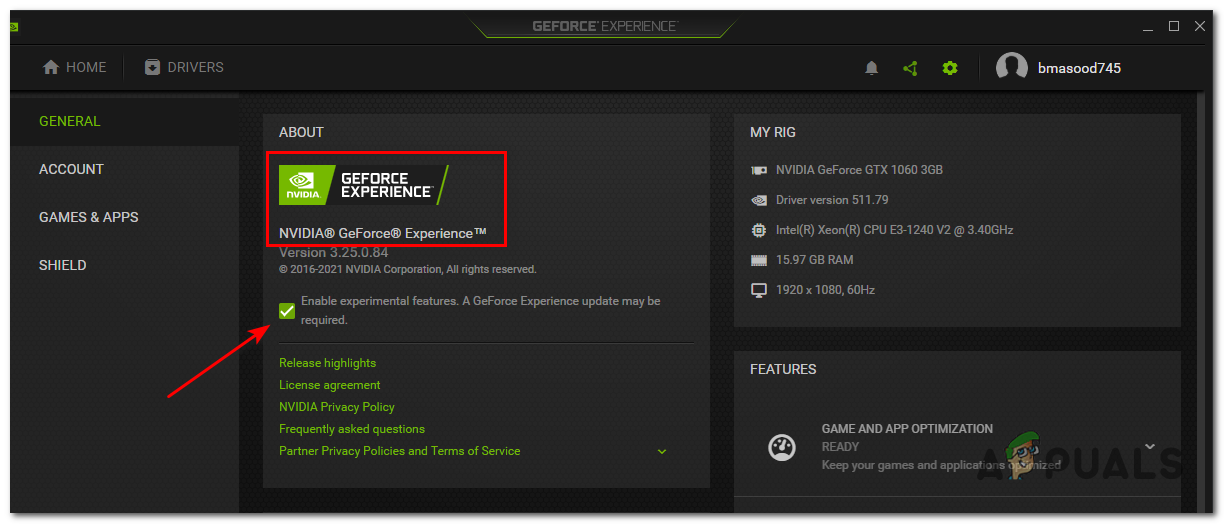
Task: Click the Driver version 511.79 text
Action: [x=832, y=200]
